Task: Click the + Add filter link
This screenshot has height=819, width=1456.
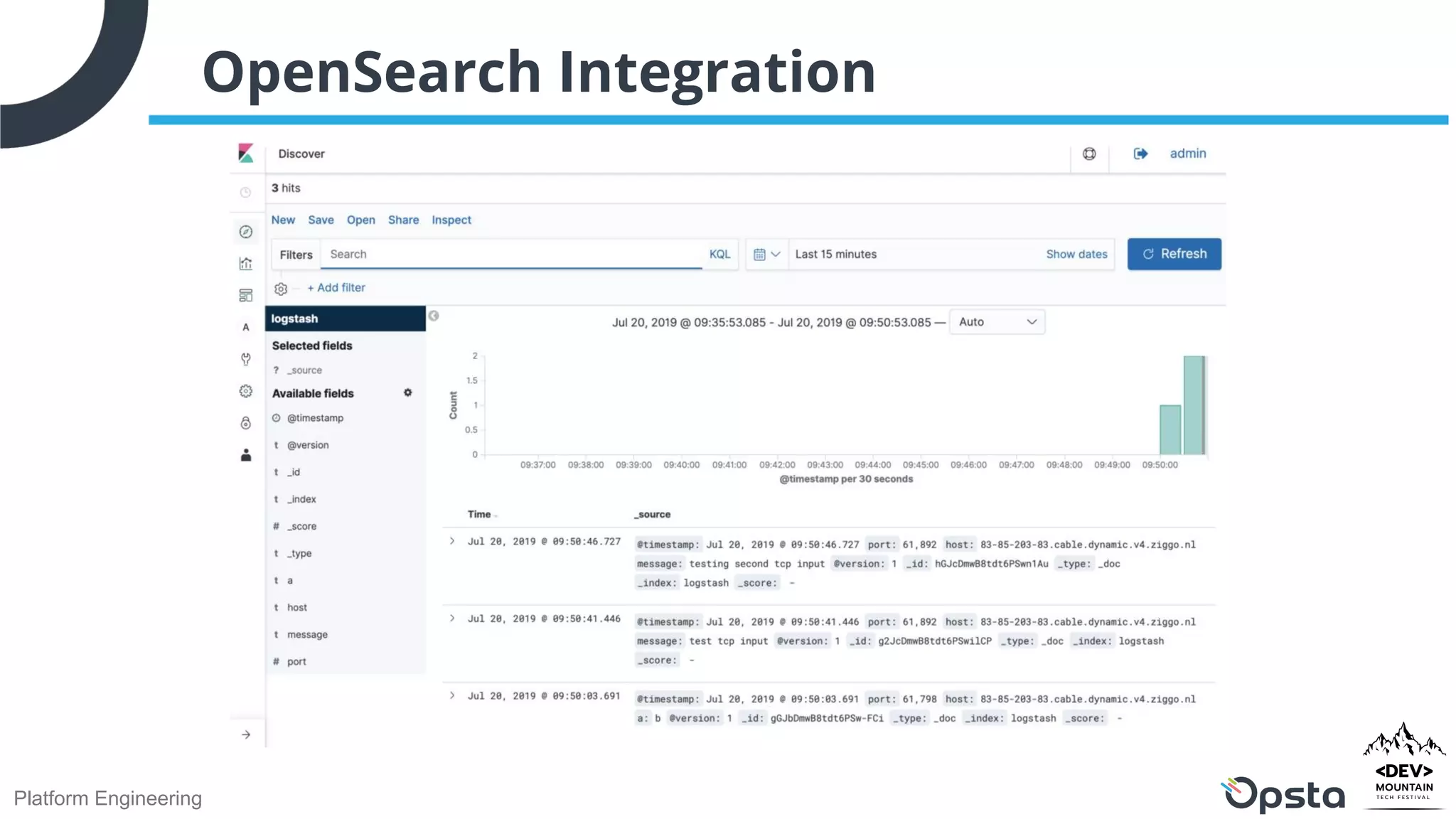Action: 336,288
